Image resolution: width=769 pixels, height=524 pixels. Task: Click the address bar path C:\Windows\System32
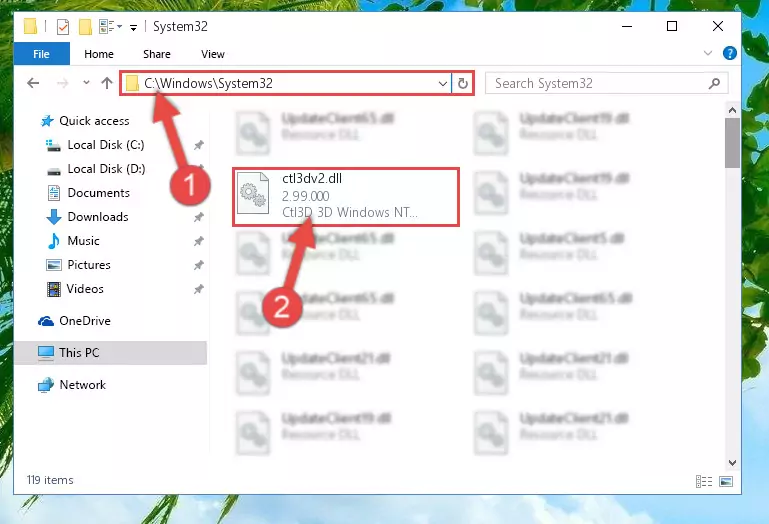click(208, 83)
